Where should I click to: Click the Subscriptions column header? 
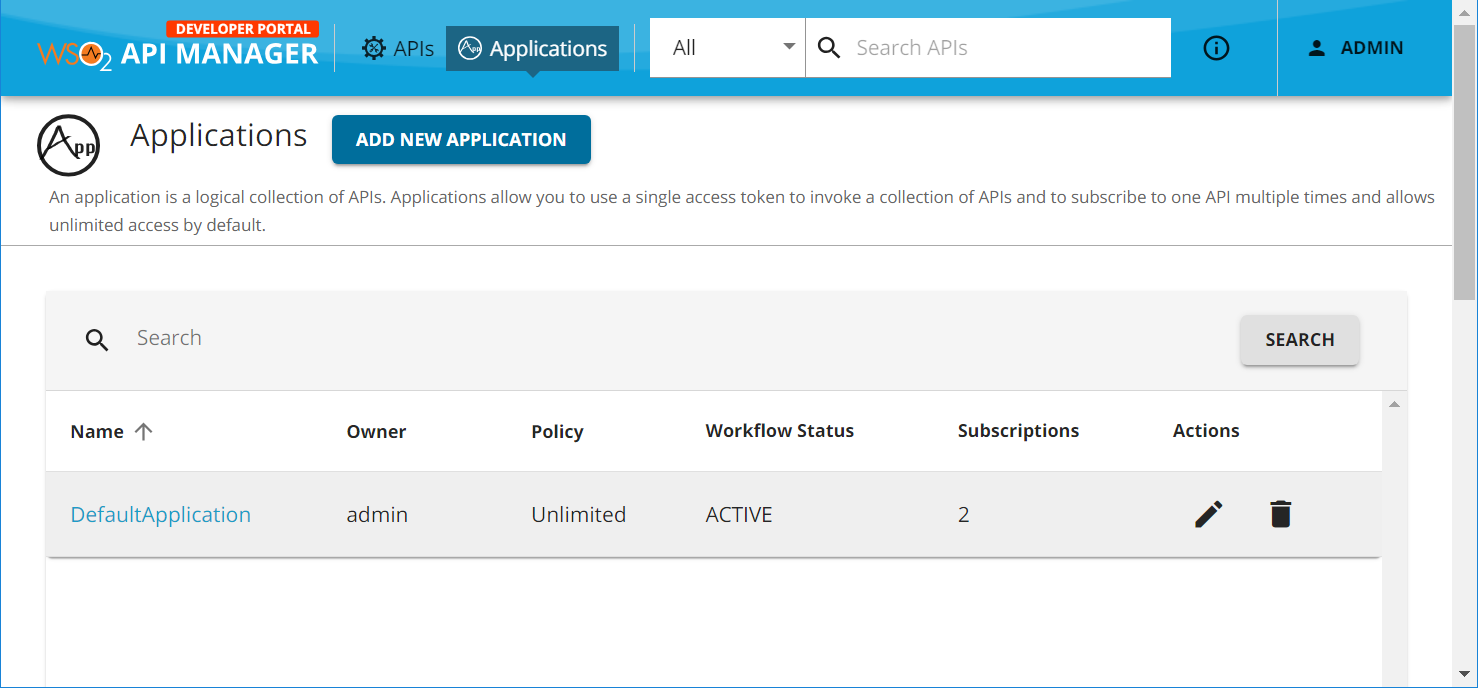pyautogui.click(x=1018, y=431)
